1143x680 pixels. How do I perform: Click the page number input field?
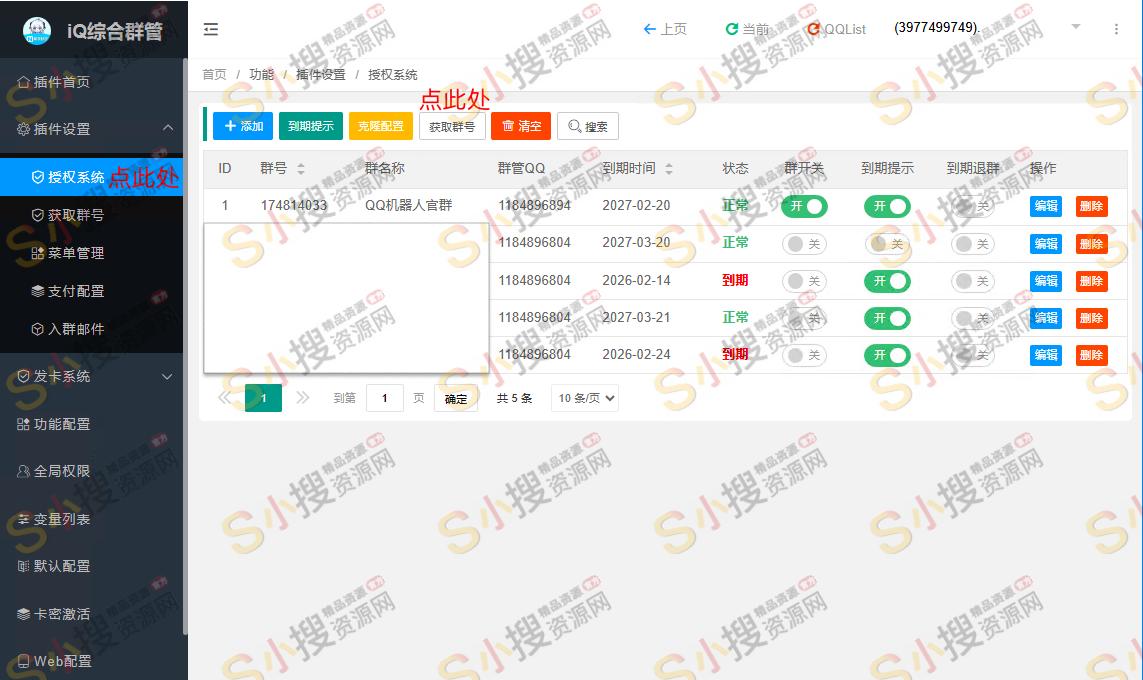384,398
